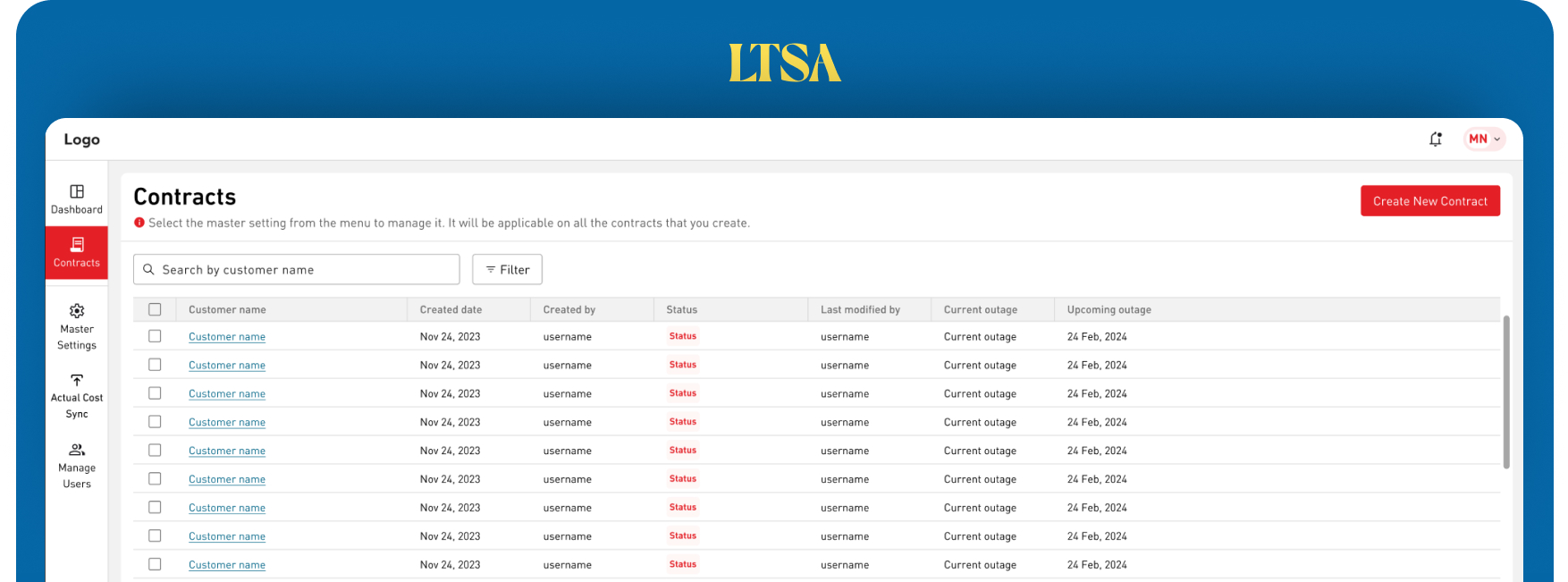Open the Filter button
1568x582 pixels.
coord(507,269)
